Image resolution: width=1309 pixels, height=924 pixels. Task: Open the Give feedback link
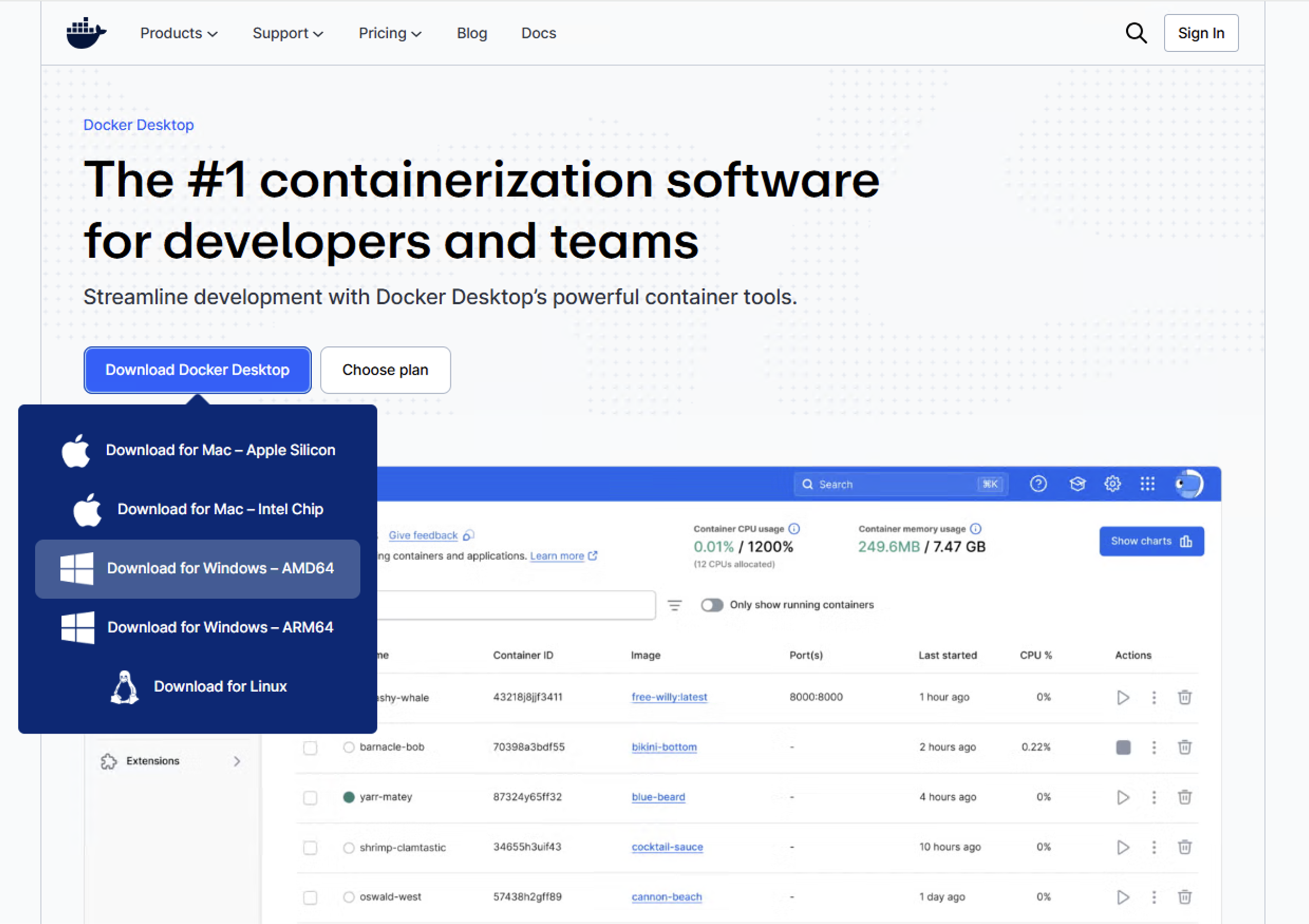423,535
